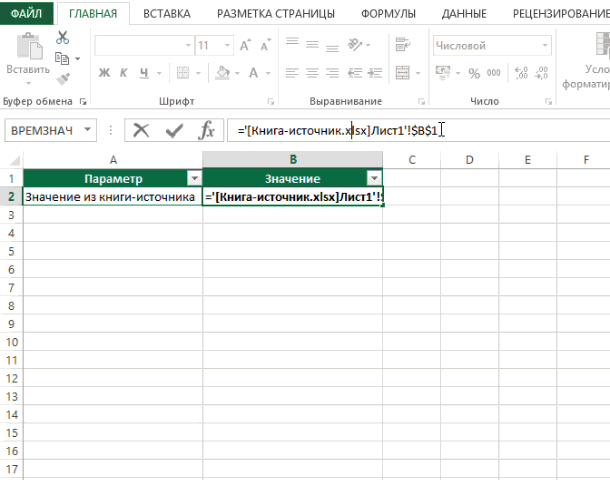Increase the indent
This screenshot has width=610, height=480.
pyautogui.click(x=375, y=73)
